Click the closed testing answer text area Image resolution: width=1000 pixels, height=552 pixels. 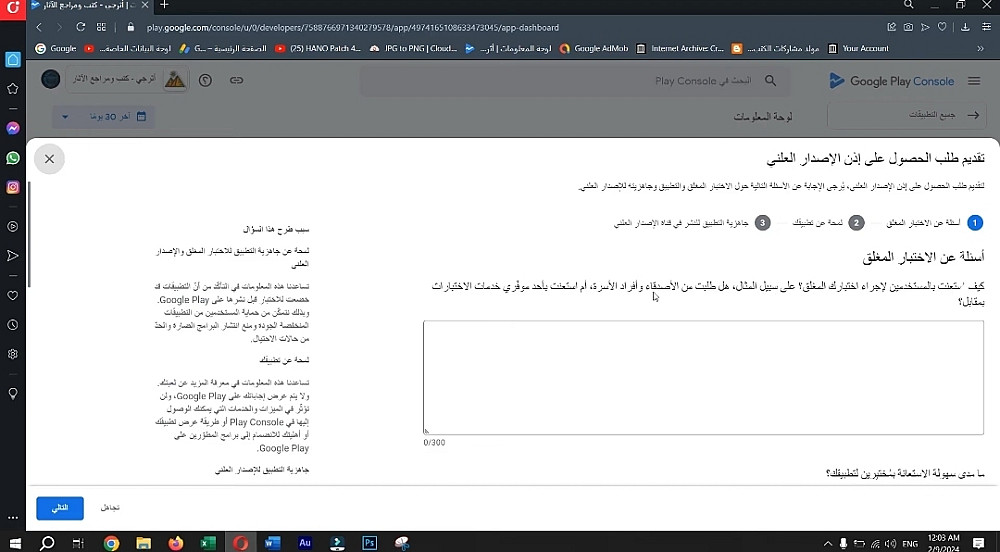[703, 378]
